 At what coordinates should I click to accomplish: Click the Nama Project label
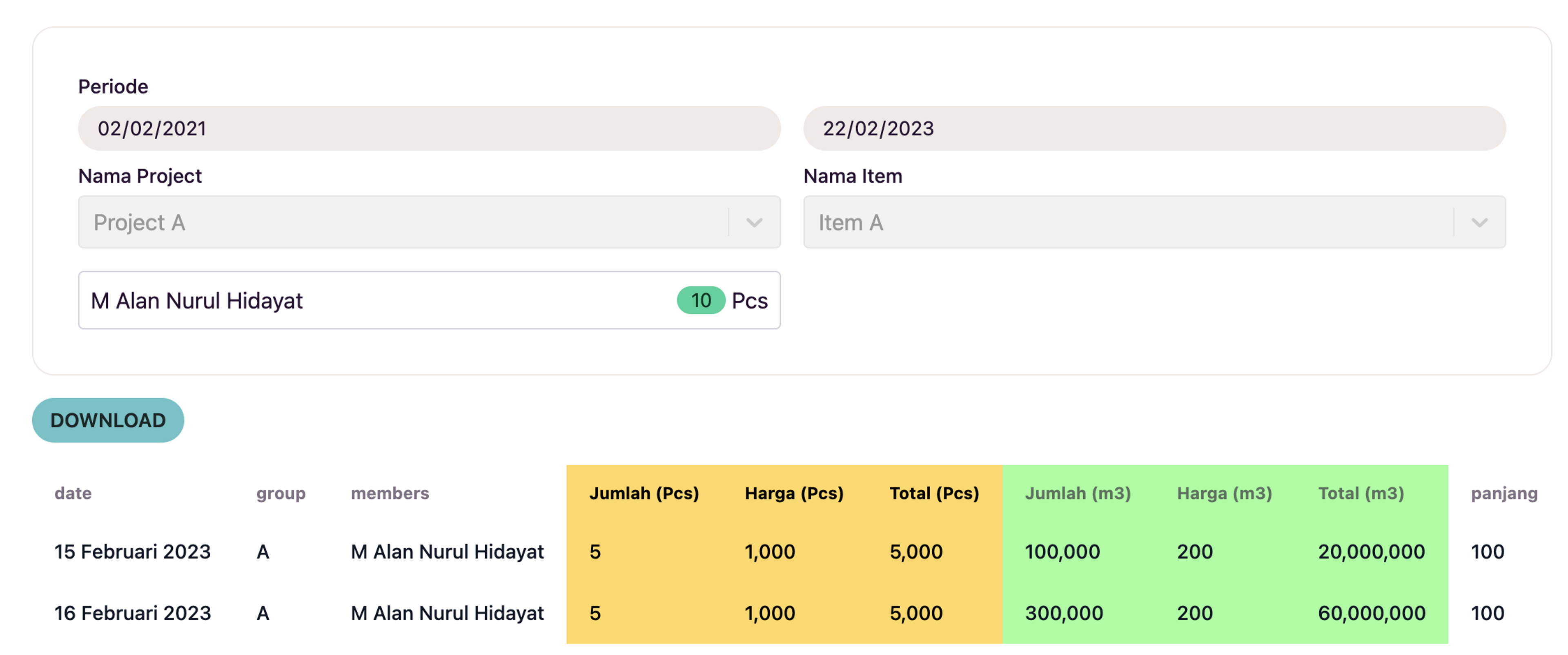140,176
